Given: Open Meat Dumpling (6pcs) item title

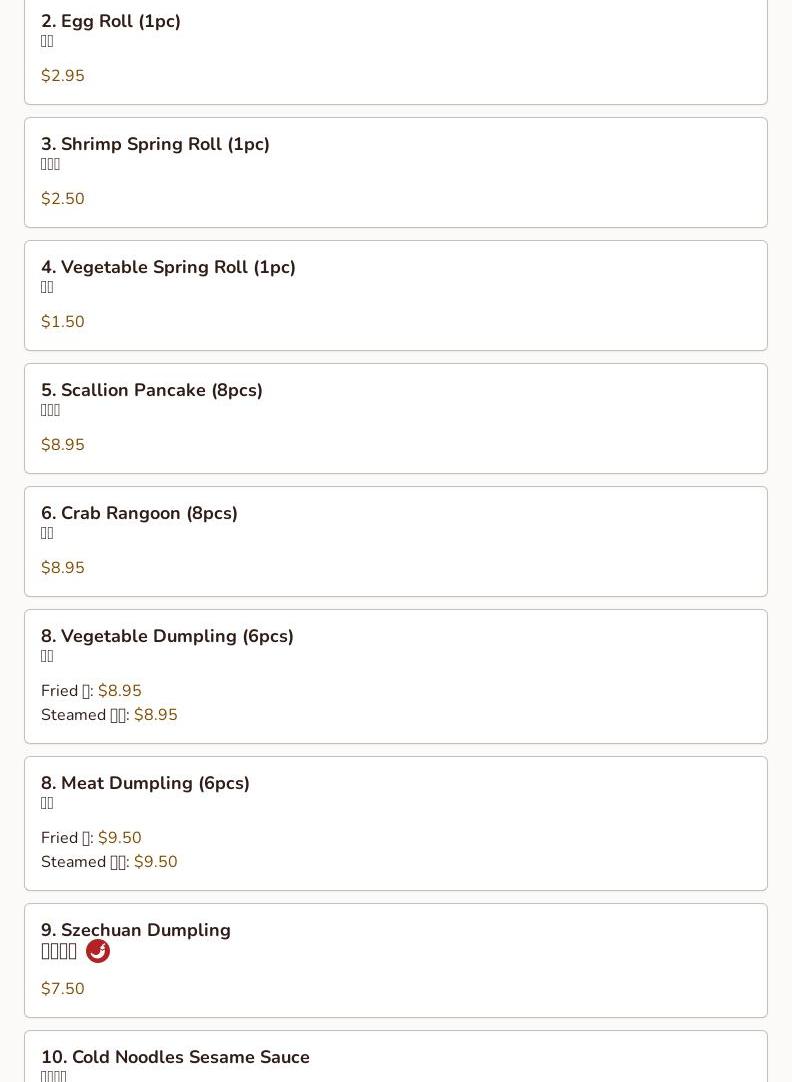Looking at the screenshot, I should coord(145,783).
